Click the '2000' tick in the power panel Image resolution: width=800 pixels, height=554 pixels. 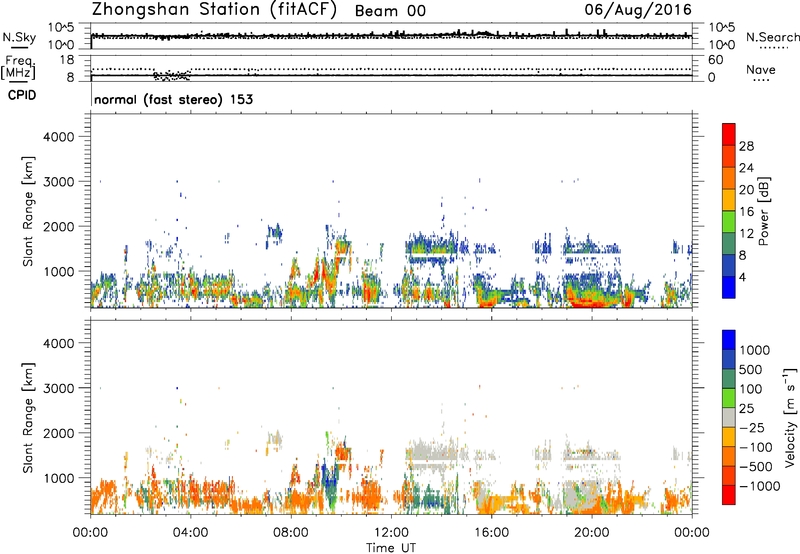coord(58,226)
